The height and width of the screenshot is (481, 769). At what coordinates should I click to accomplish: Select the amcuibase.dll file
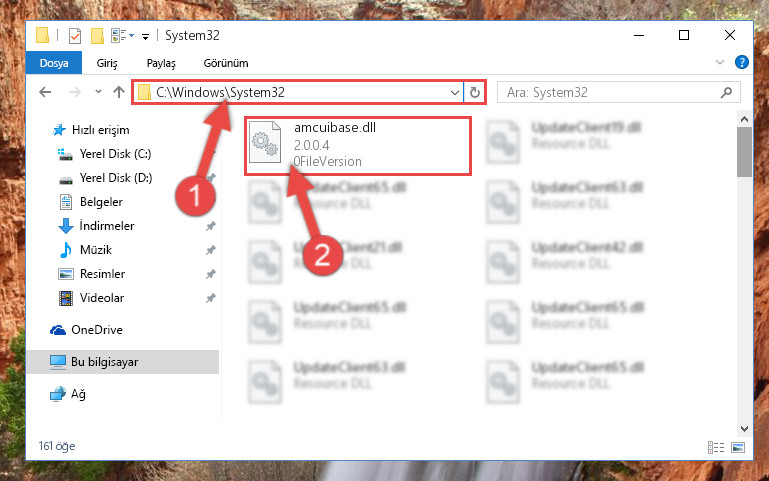(x=358, y=146)
